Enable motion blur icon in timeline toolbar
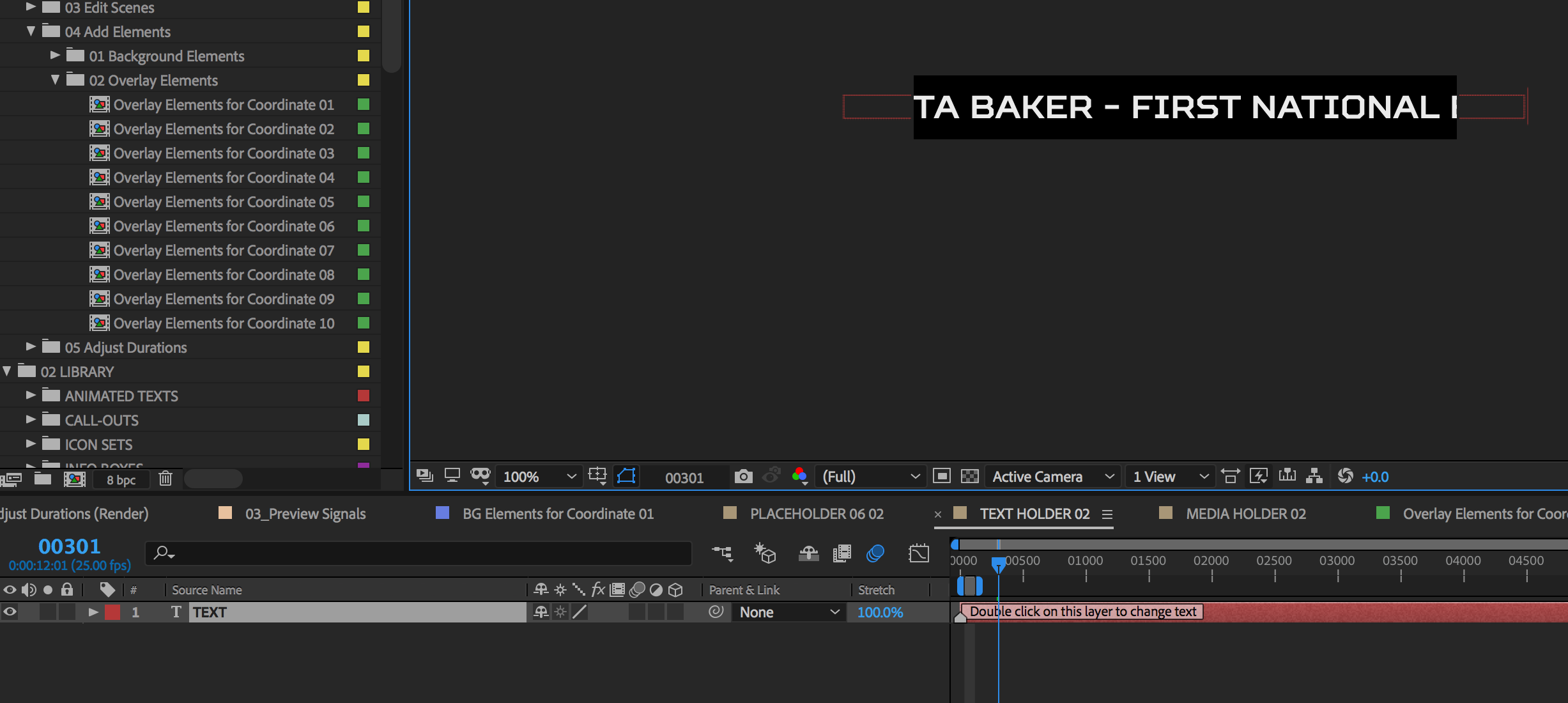The image size is (1568, 703). coord(875,553)
